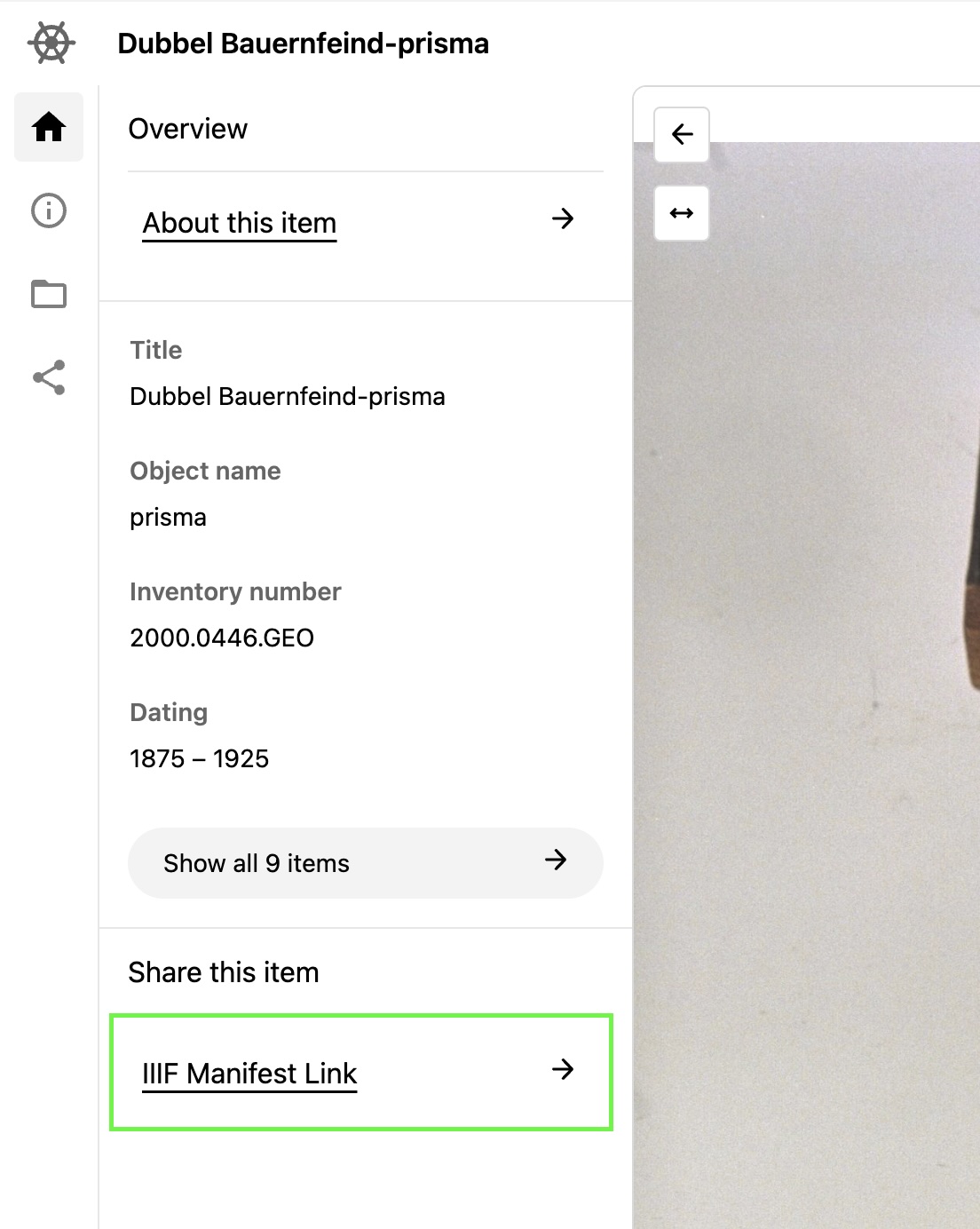Toggle the highlighted Home sidebar tab
The height and width of the screenshot is (1229, 980).
tap(49, 127)
